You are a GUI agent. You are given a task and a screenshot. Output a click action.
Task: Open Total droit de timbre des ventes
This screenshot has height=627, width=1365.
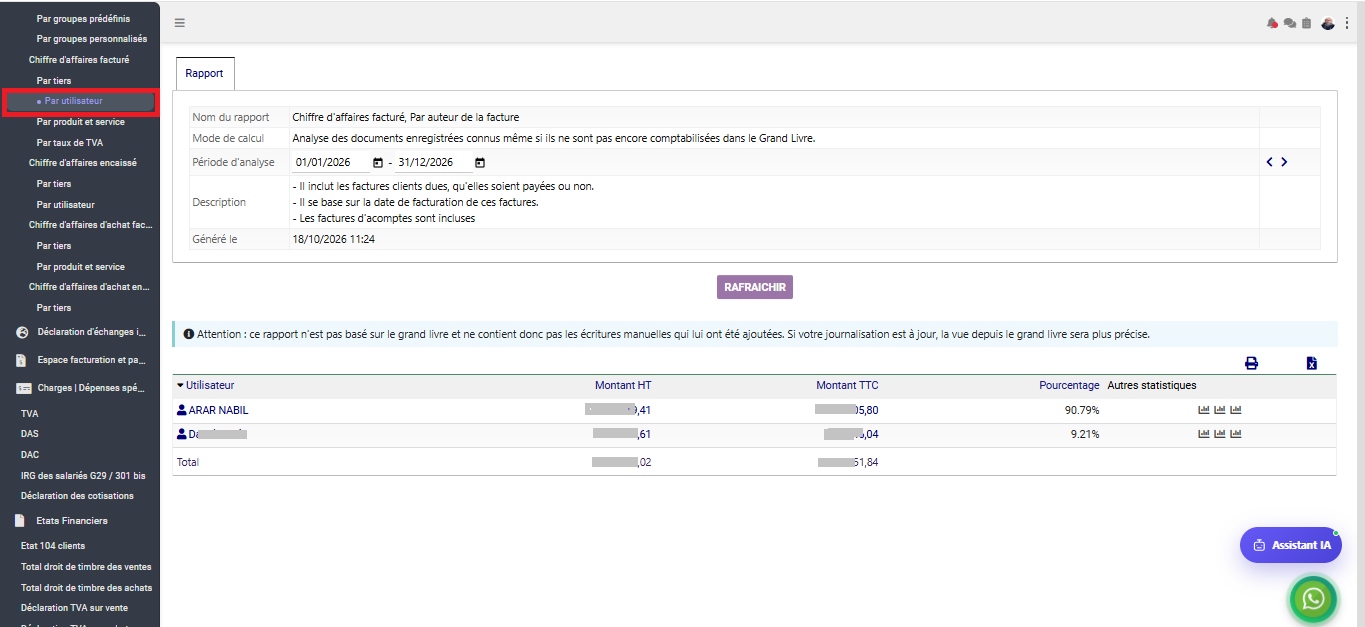click(86, 567)
